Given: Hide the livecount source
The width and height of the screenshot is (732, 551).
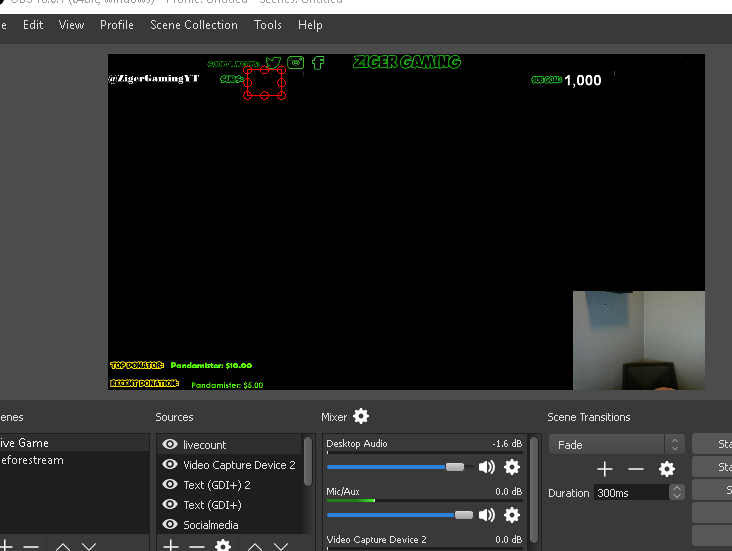Looking at the screenshot, I should tap(170, 444).
